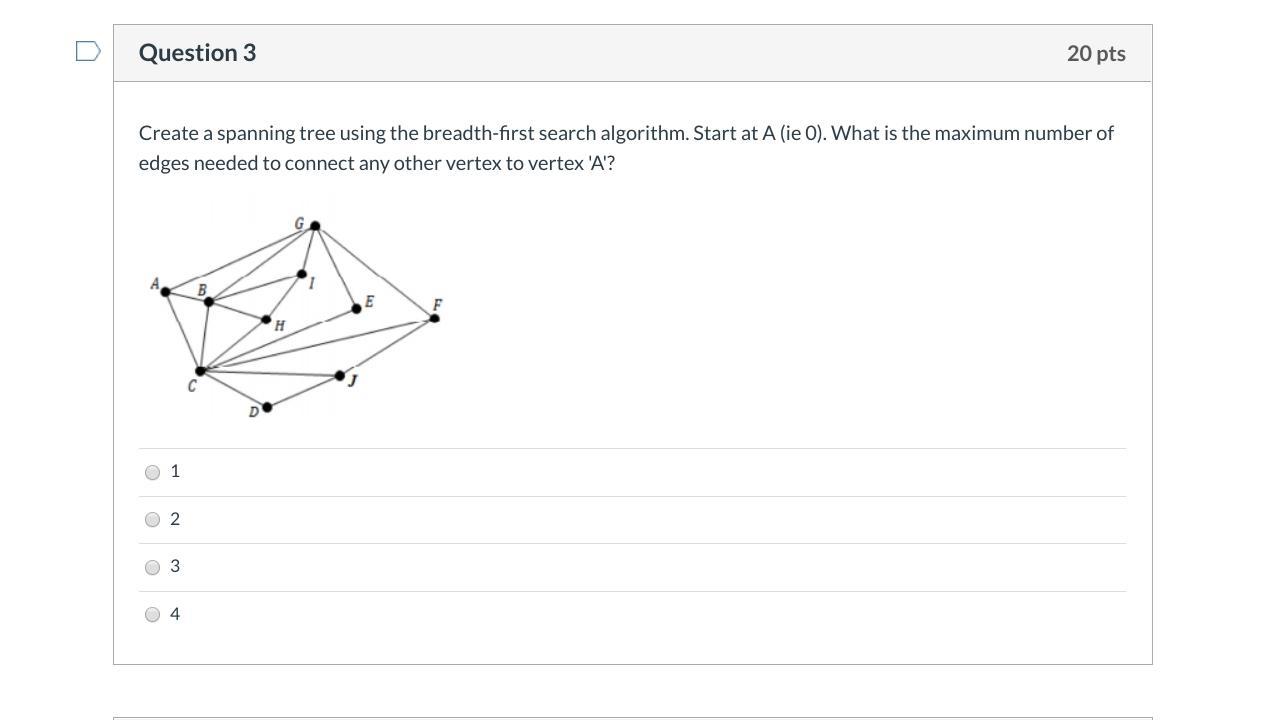Viewport: 1278px width, 720px height.
Task: Click vertex H dot in graph
Action: pos(266,320)
